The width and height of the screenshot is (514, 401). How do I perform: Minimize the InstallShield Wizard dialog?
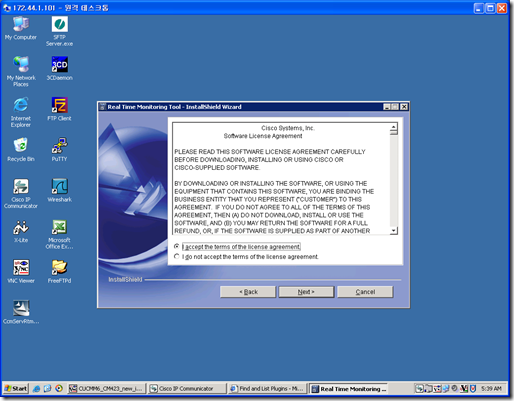(387, 107)
